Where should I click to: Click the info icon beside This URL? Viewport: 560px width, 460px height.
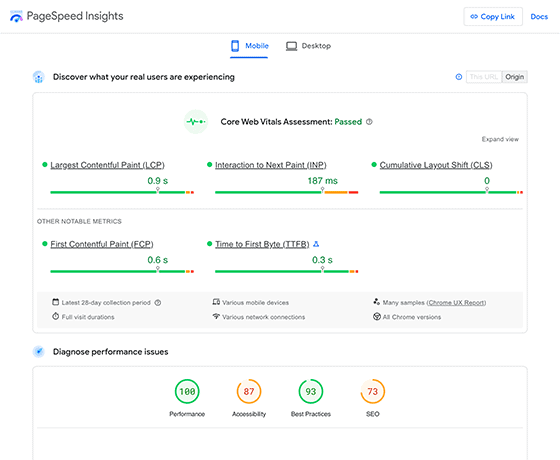point(459,77)
